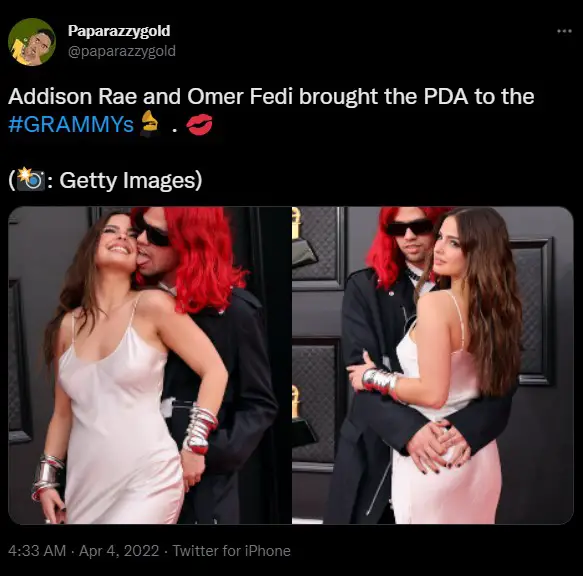Click the red hair in the left photo

coord(203,257)
